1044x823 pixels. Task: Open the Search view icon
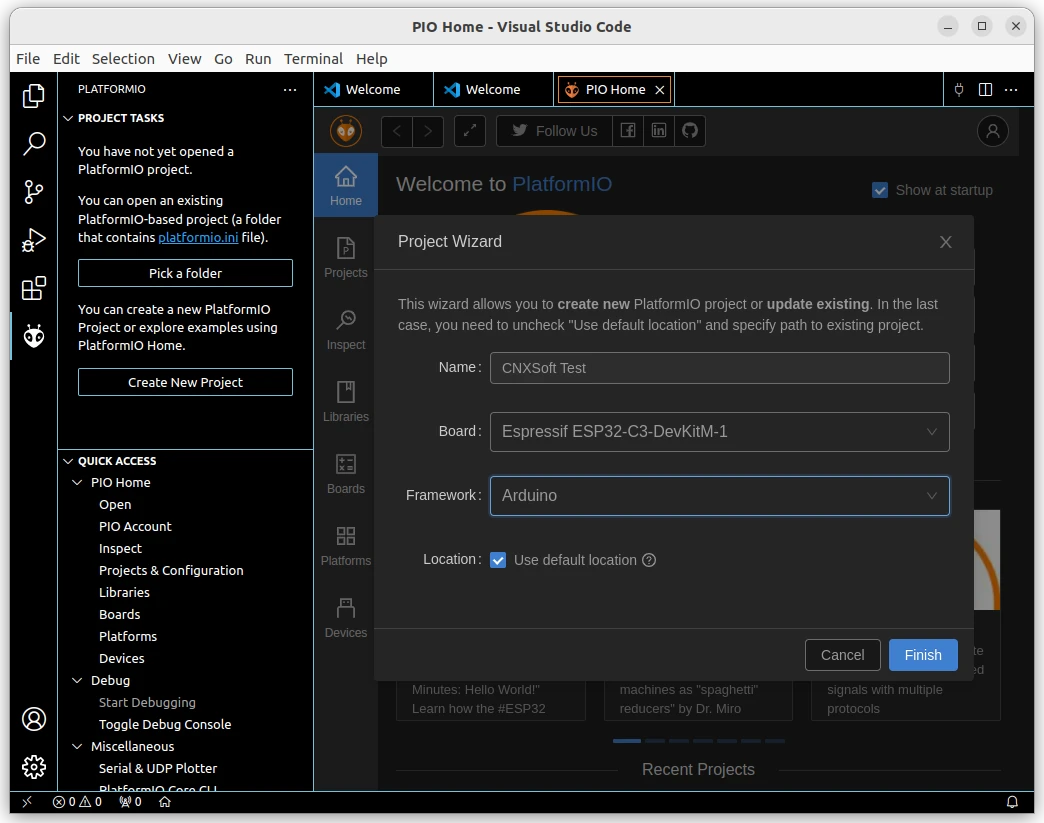point(33,143)
